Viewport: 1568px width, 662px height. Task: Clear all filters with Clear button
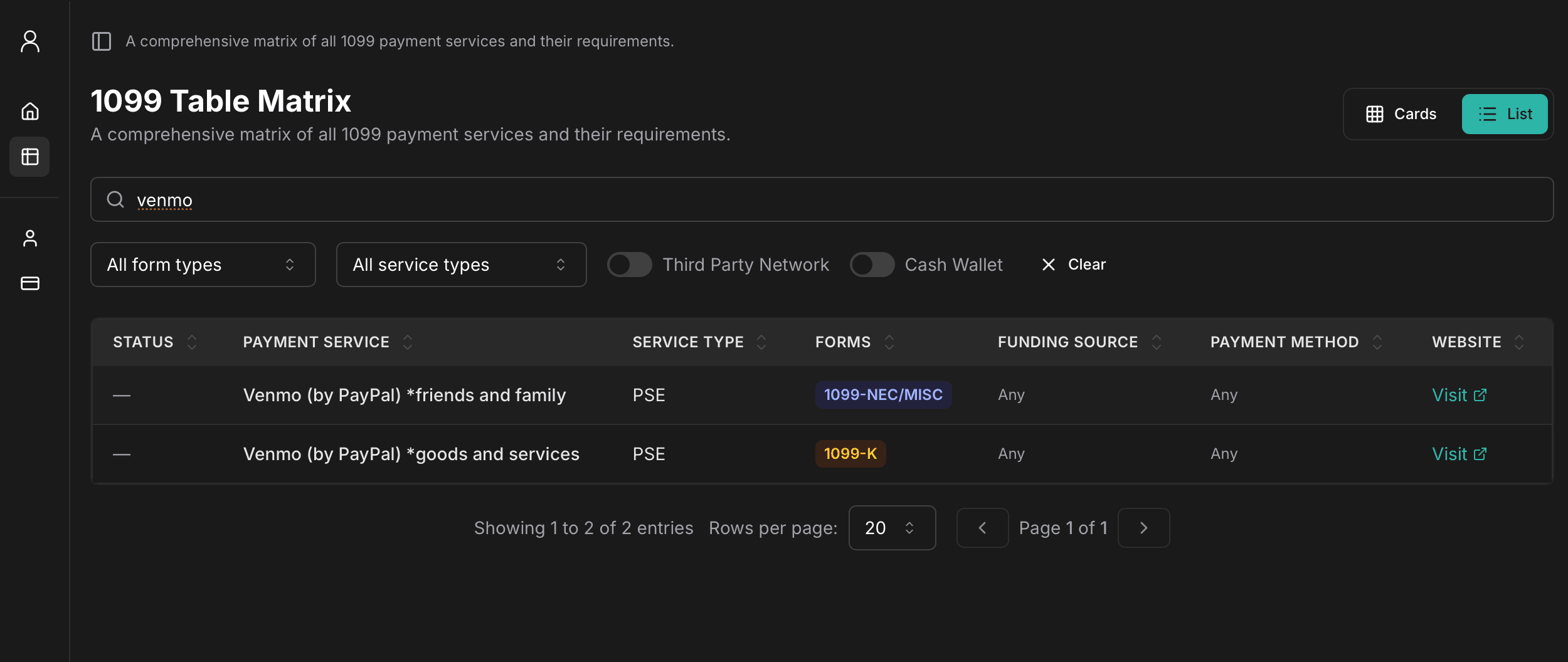tap(1074, 265)
